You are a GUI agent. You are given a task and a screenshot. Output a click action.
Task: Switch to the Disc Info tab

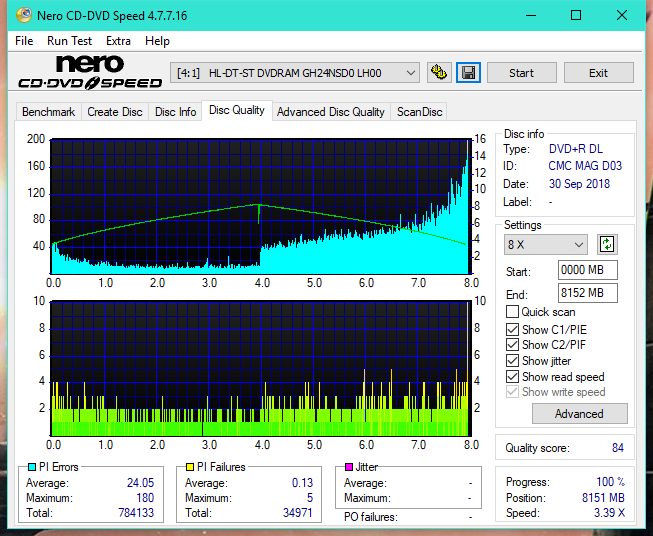coord(175,112)
